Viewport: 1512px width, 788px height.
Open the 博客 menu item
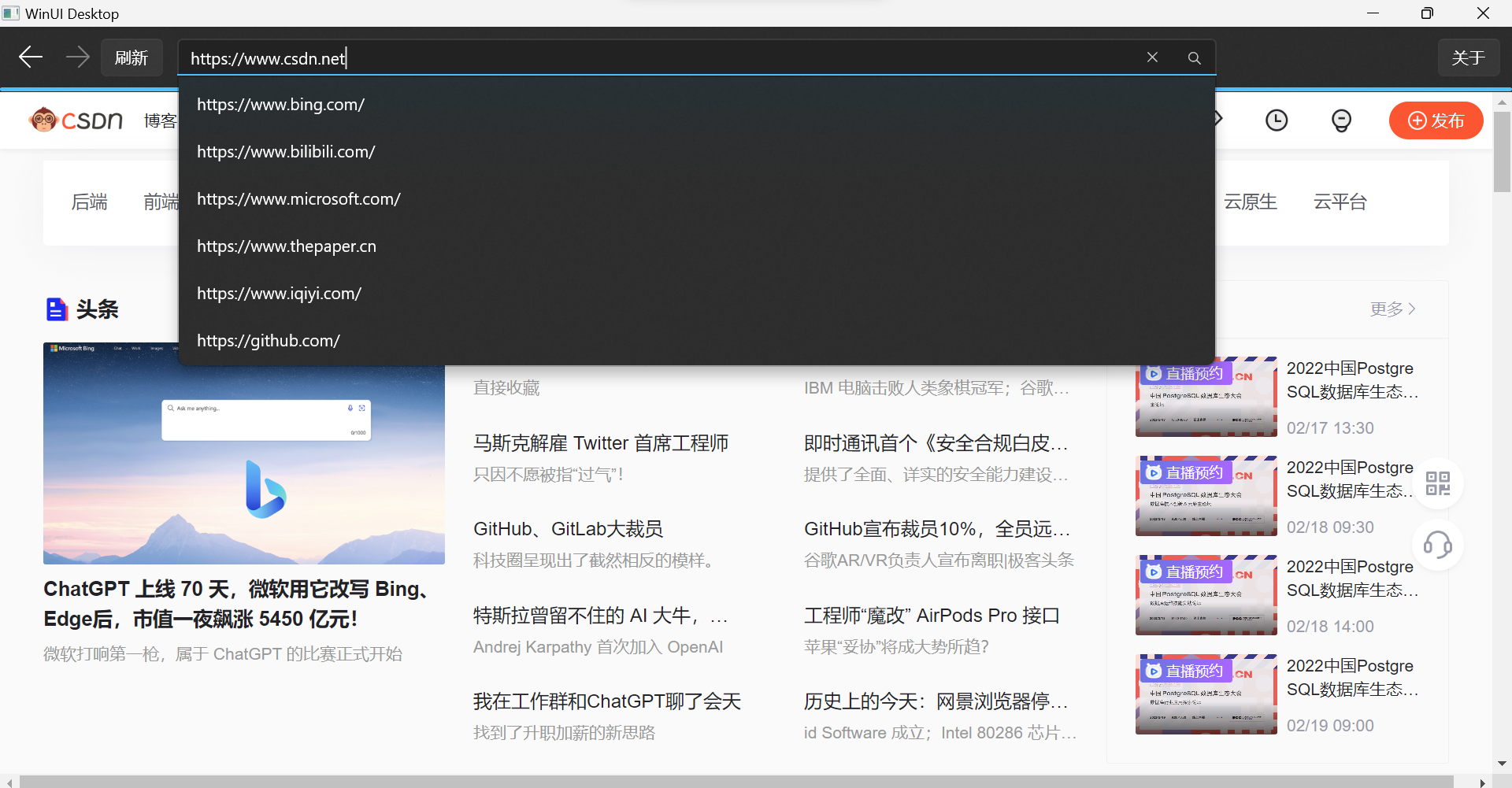click(x=161, y=120)
